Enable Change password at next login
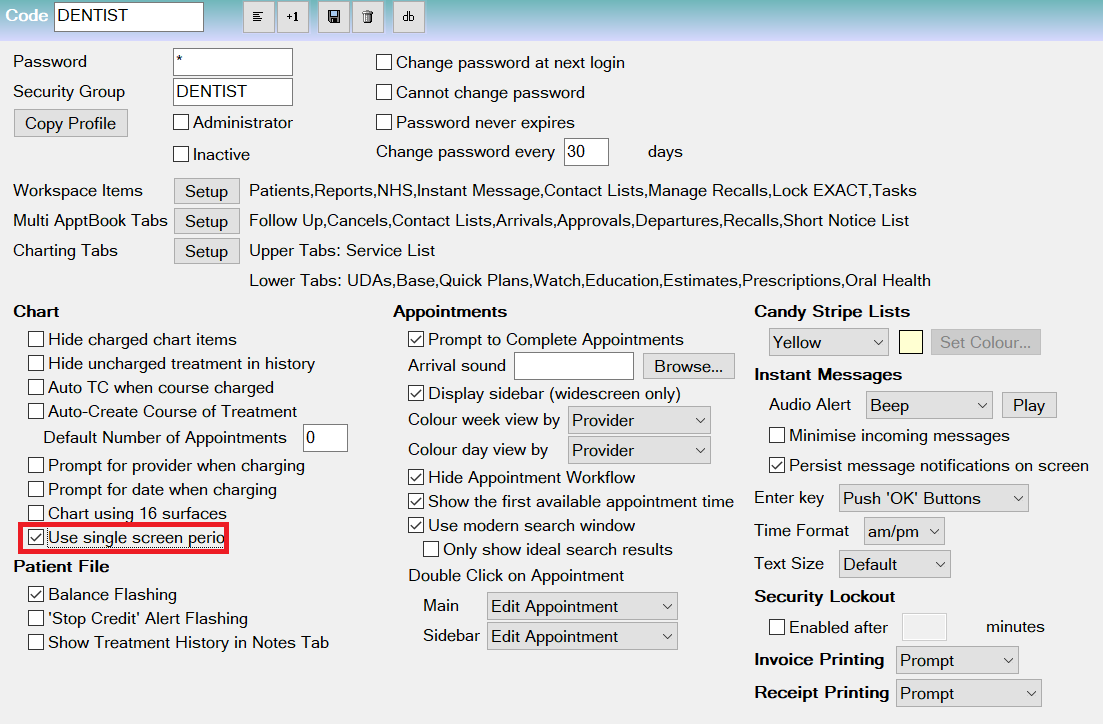The height and width of the screenshot is (724, 1103). (384, 63)
